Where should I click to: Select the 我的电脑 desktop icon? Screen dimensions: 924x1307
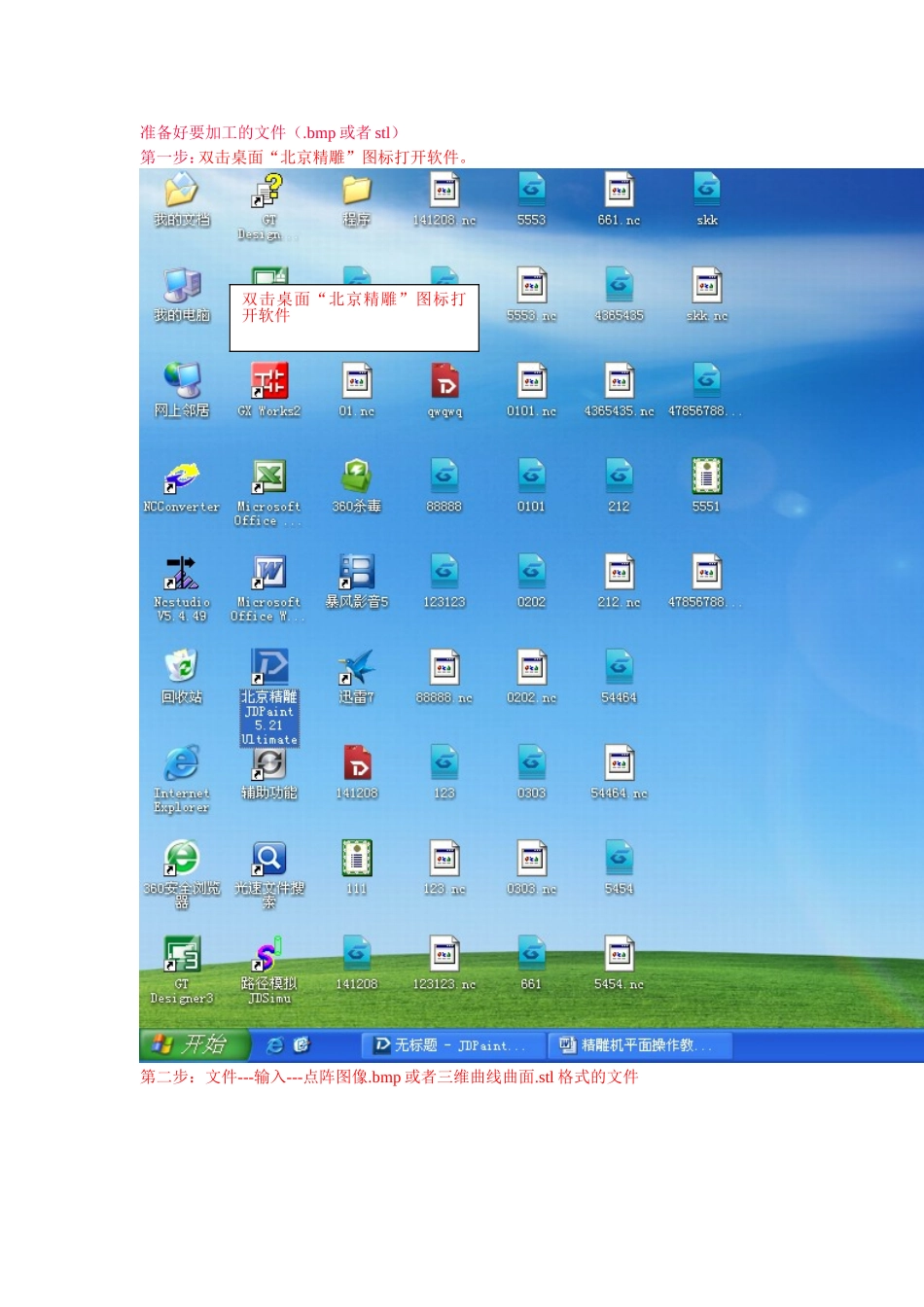[x=182, y=295]
